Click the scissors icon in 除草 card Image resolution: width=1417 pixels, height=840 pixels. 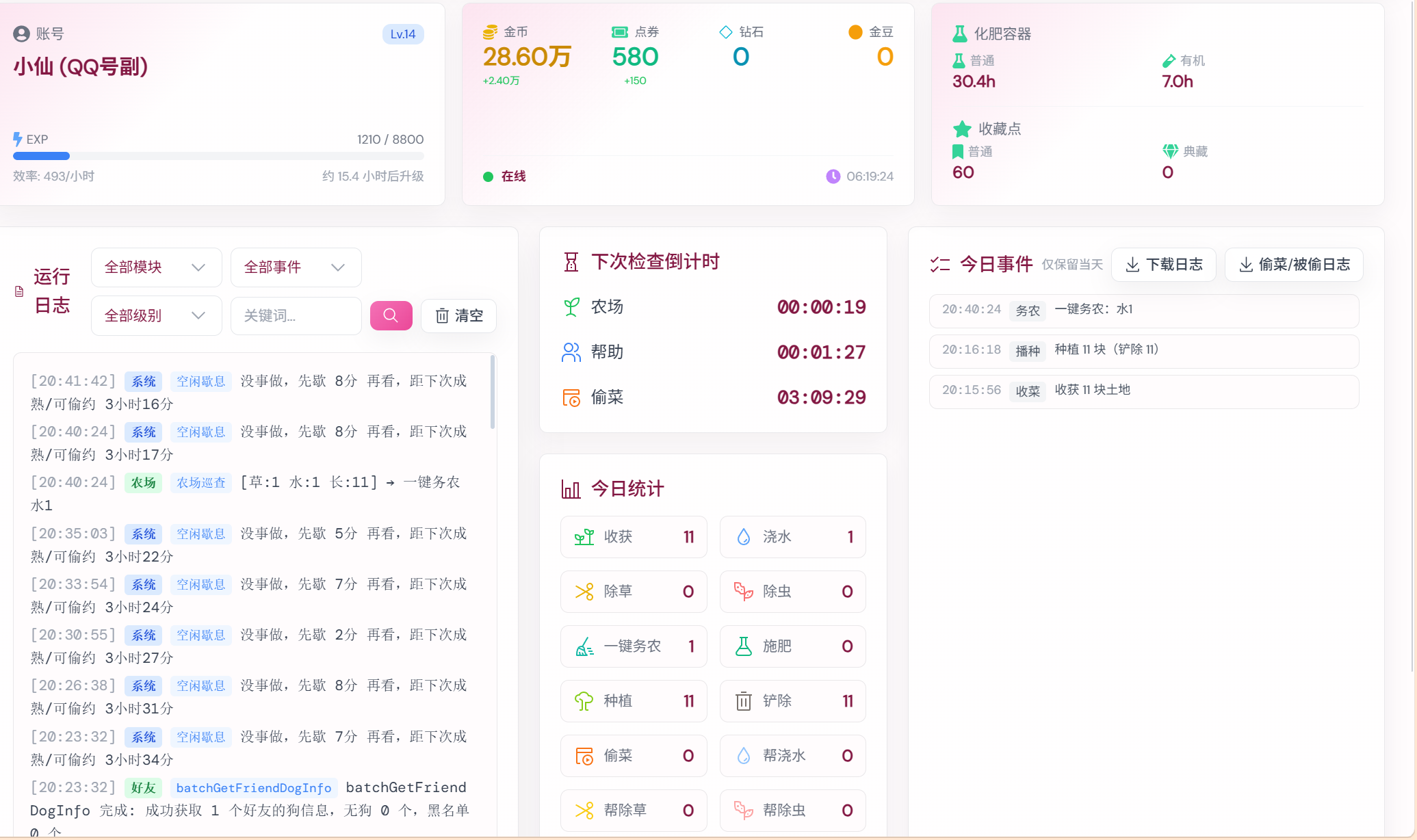tap(584, 592)
